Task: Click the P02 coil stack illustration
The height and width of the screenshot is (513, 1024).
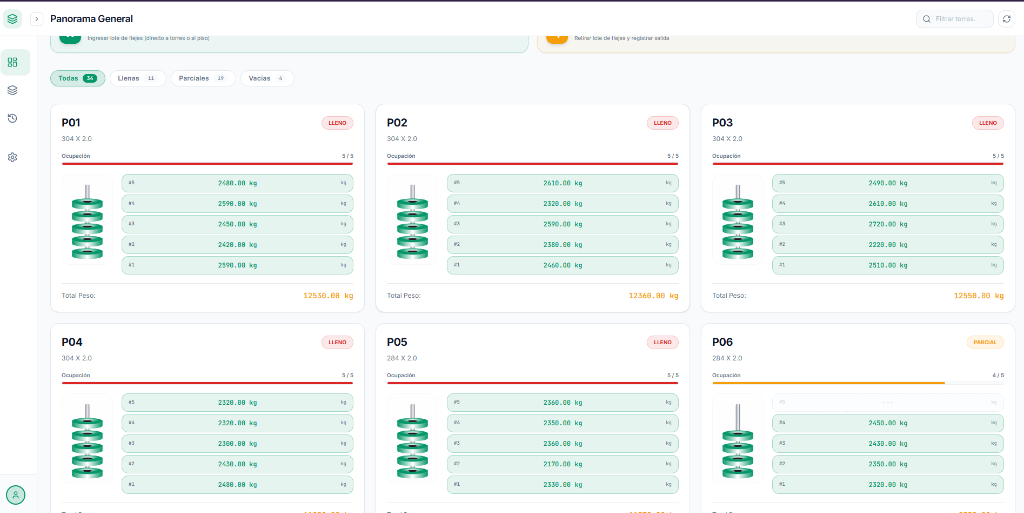Action: (x=412, y=219)
